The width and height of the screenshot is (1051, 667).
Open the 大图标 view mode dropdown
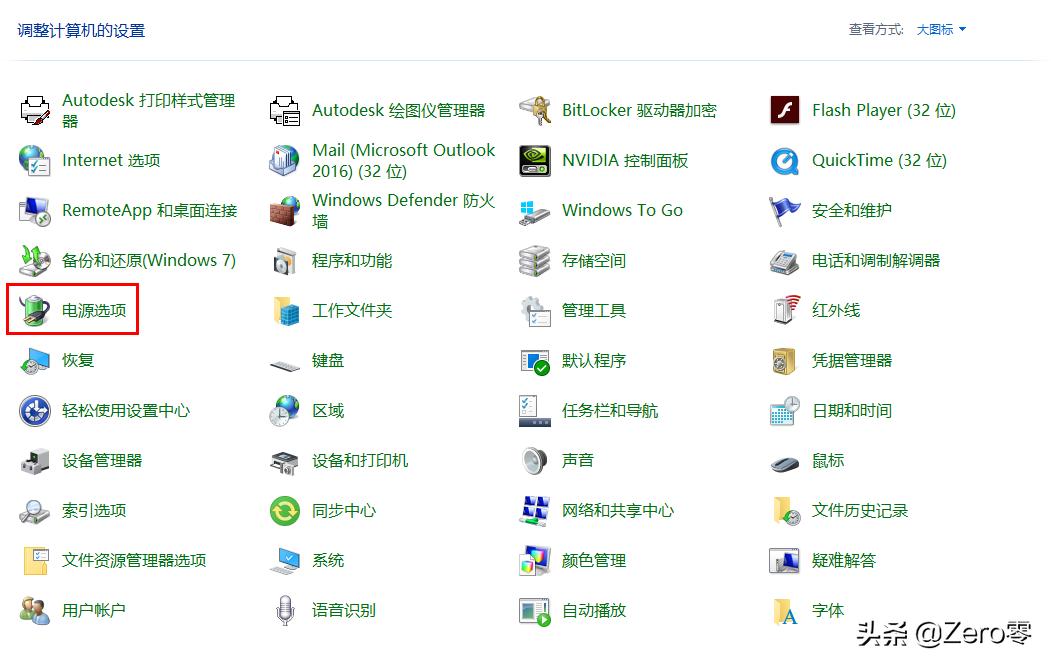(x=941, y=29)
